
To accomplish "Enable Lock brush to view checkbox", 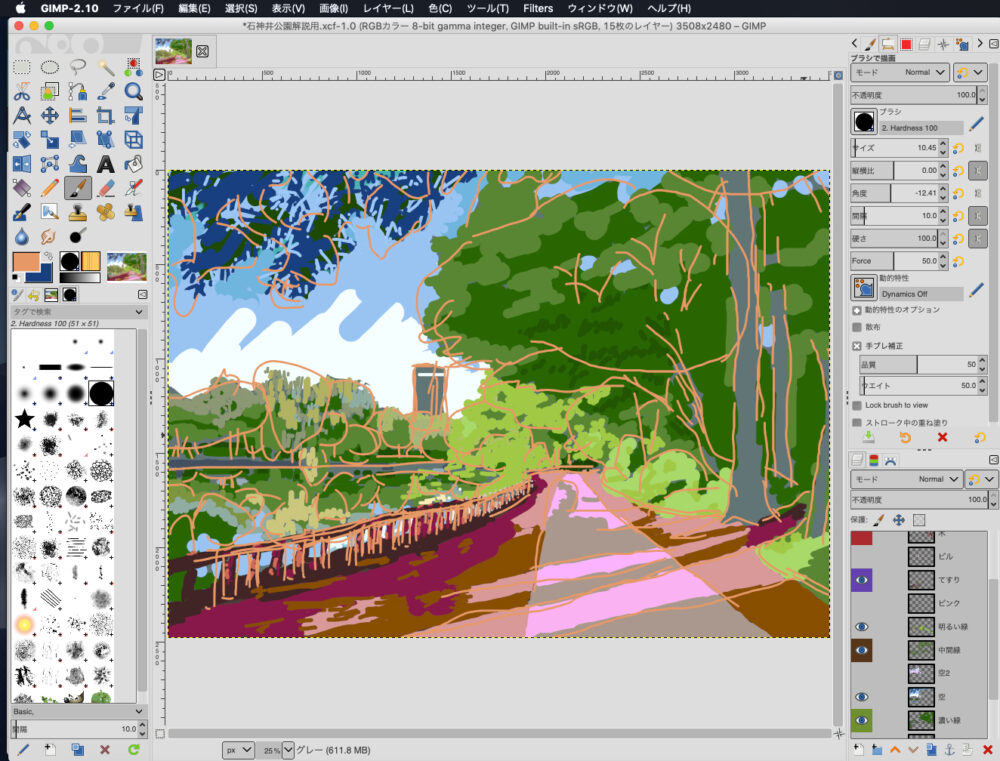I will (x=857, y=405).
